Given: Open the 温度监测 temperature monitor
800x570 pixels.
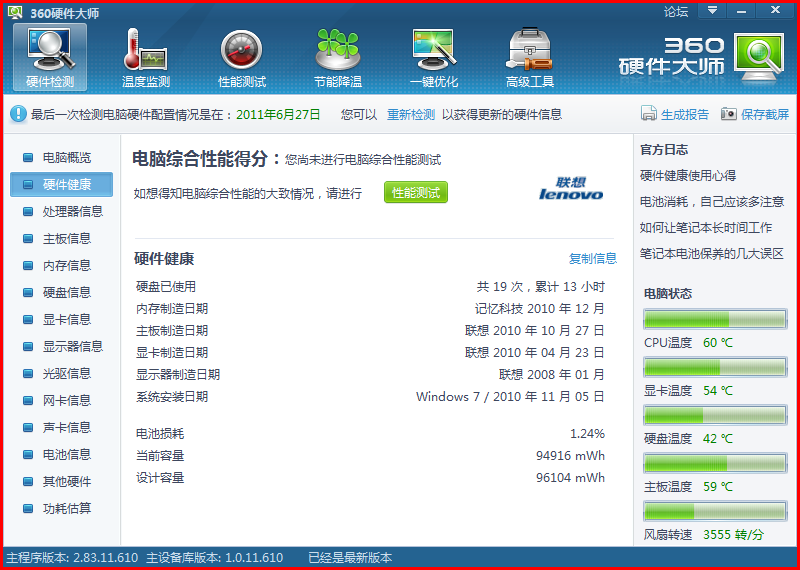Looking at the screenshot, I should click(x=145, y=57).
